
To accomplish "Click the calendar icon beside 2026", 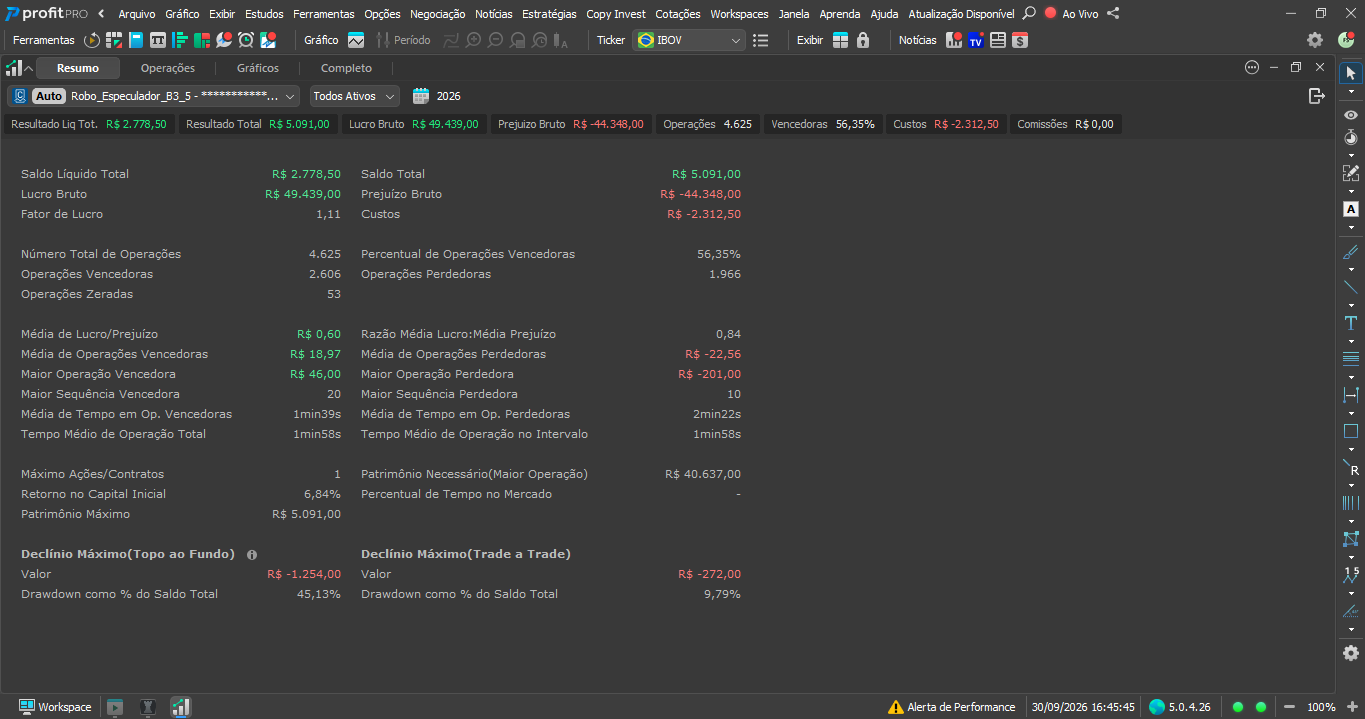I will pos(421,96).
